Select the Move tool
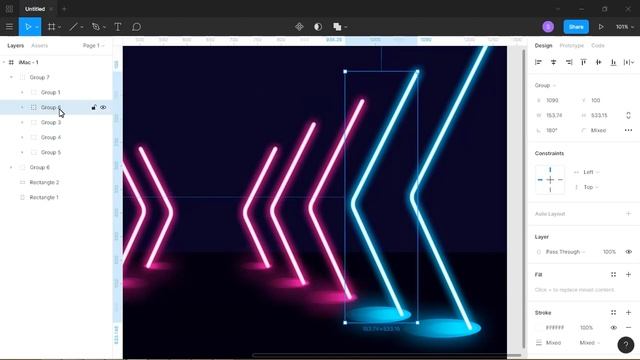Screen dimensions: 640x360 click(28, 27)
